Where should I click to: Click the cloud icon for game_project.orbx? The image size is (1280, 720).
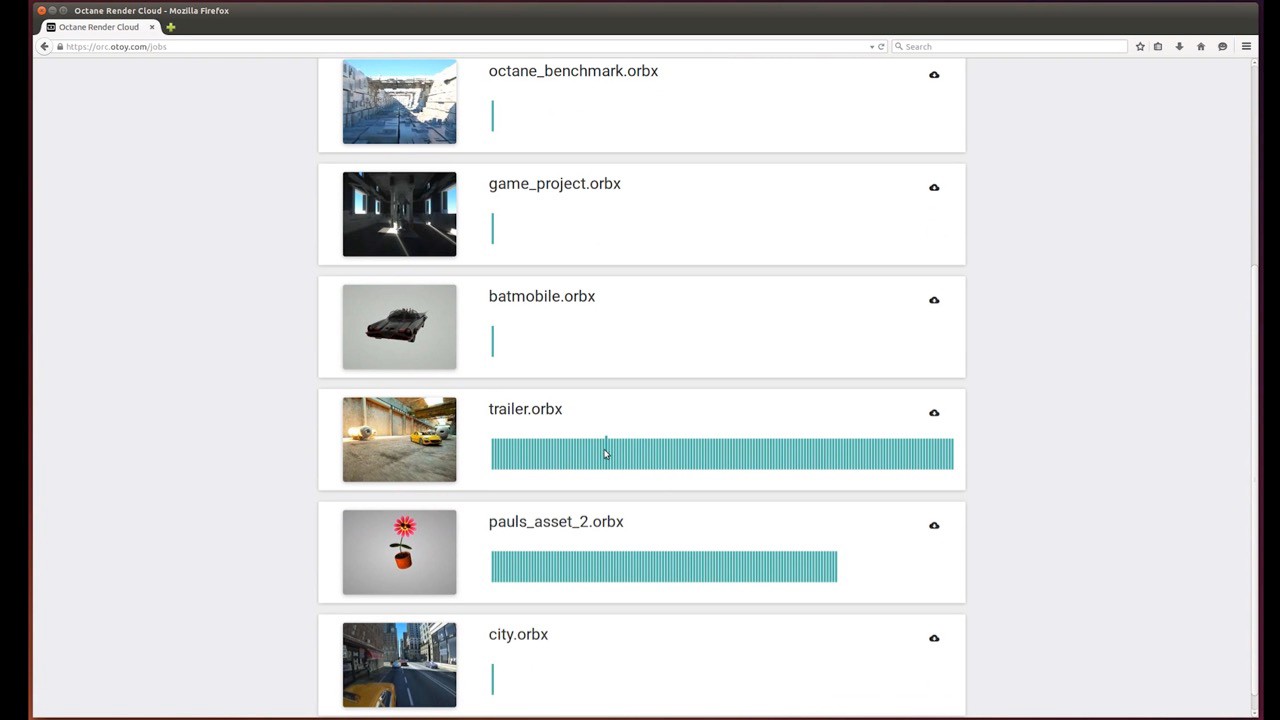[x=934, y=188]
